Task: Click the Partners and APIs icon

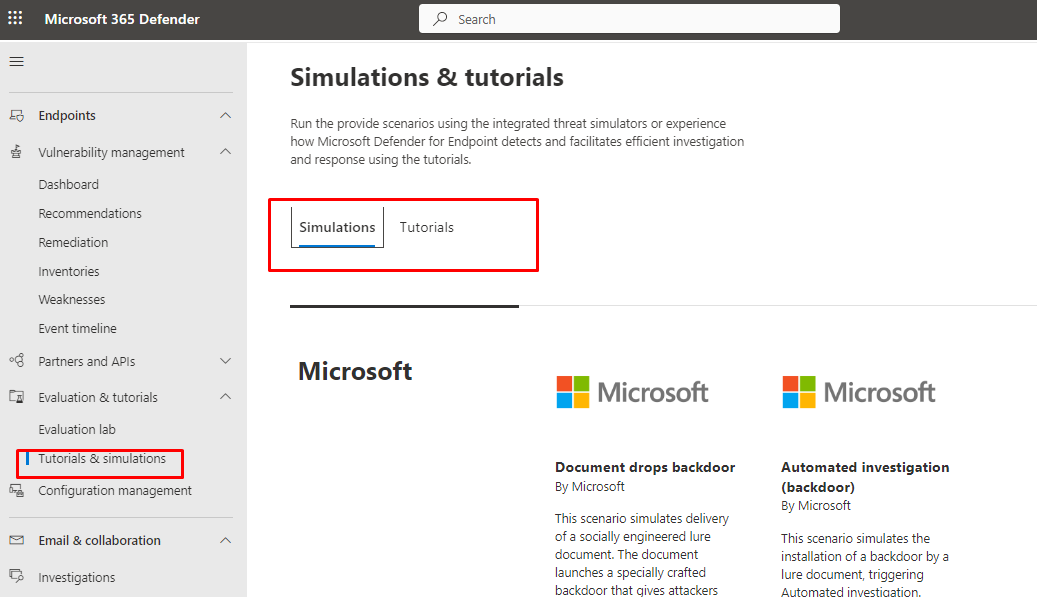Action: pyautogui.click(x=16, y=361)
